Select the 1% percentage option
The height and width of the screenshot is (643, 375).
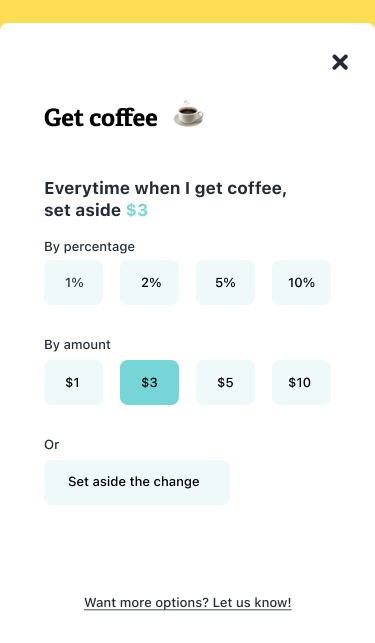[x=73, y=283]
